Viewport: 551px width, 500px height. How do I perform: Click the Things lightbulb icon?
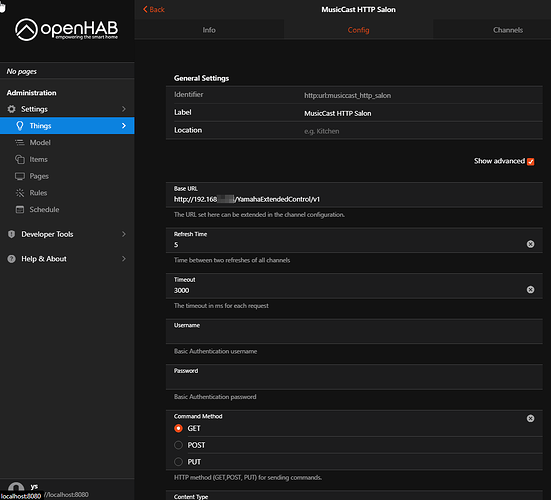pyautogui.click(x=20, y=126)
